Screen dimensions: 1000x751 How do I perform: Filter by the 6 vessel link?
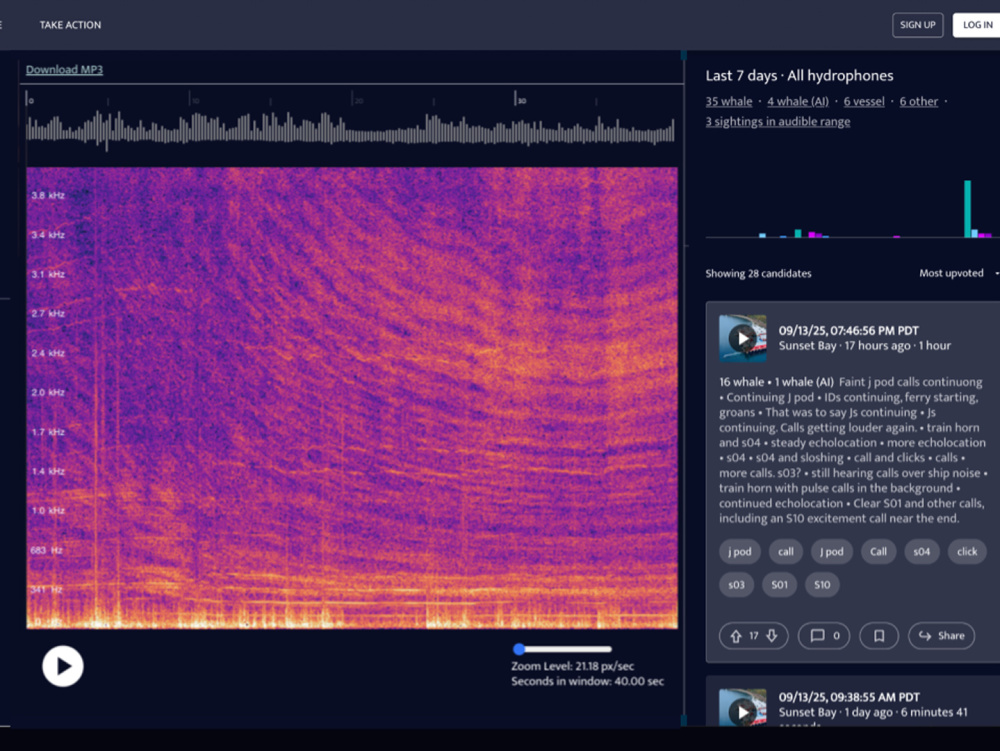pyautogui.click(x=864, y=101)
